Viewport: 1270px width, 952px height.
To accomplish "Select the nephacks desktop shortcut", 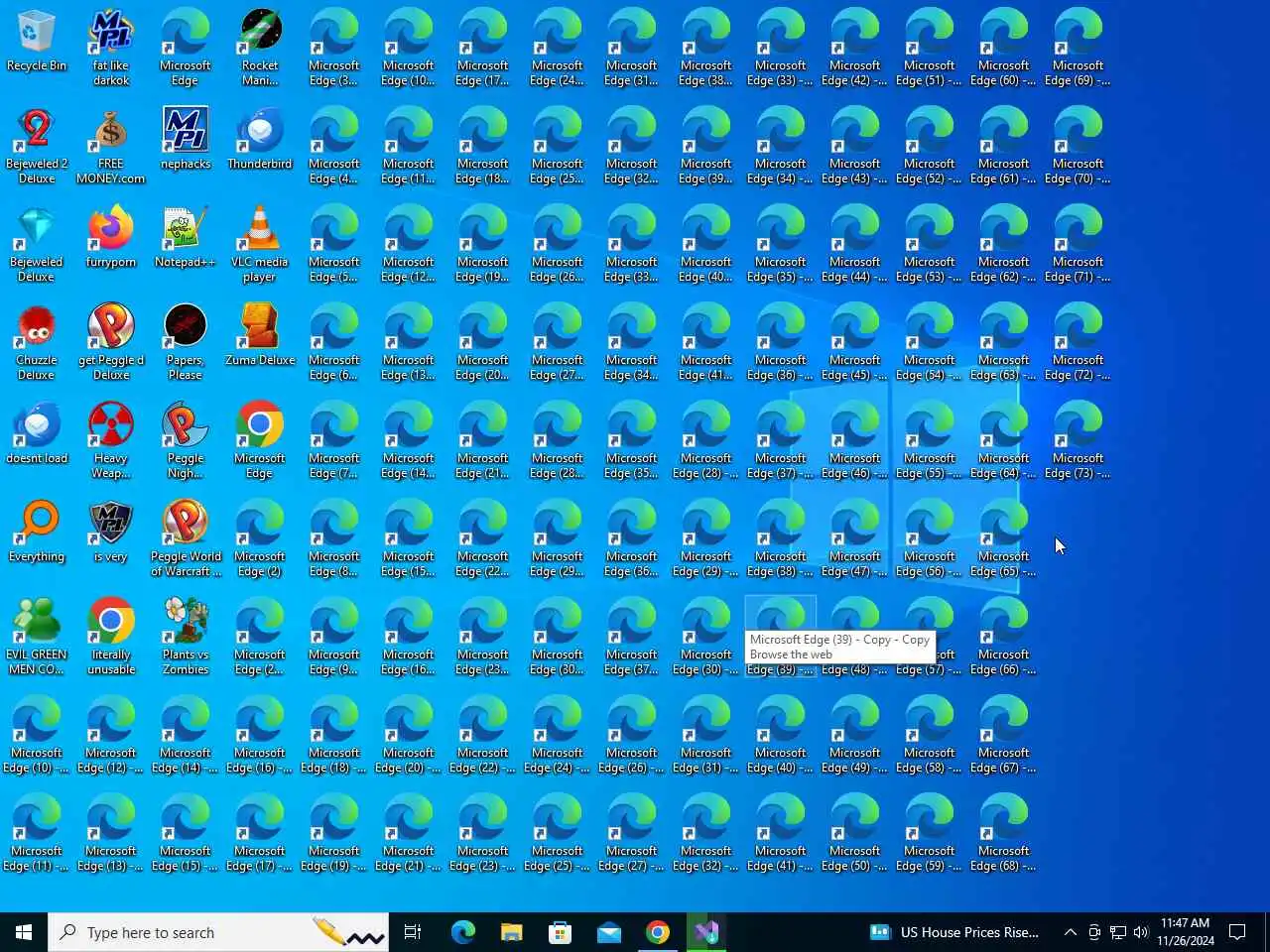I will tap(186, 139).
